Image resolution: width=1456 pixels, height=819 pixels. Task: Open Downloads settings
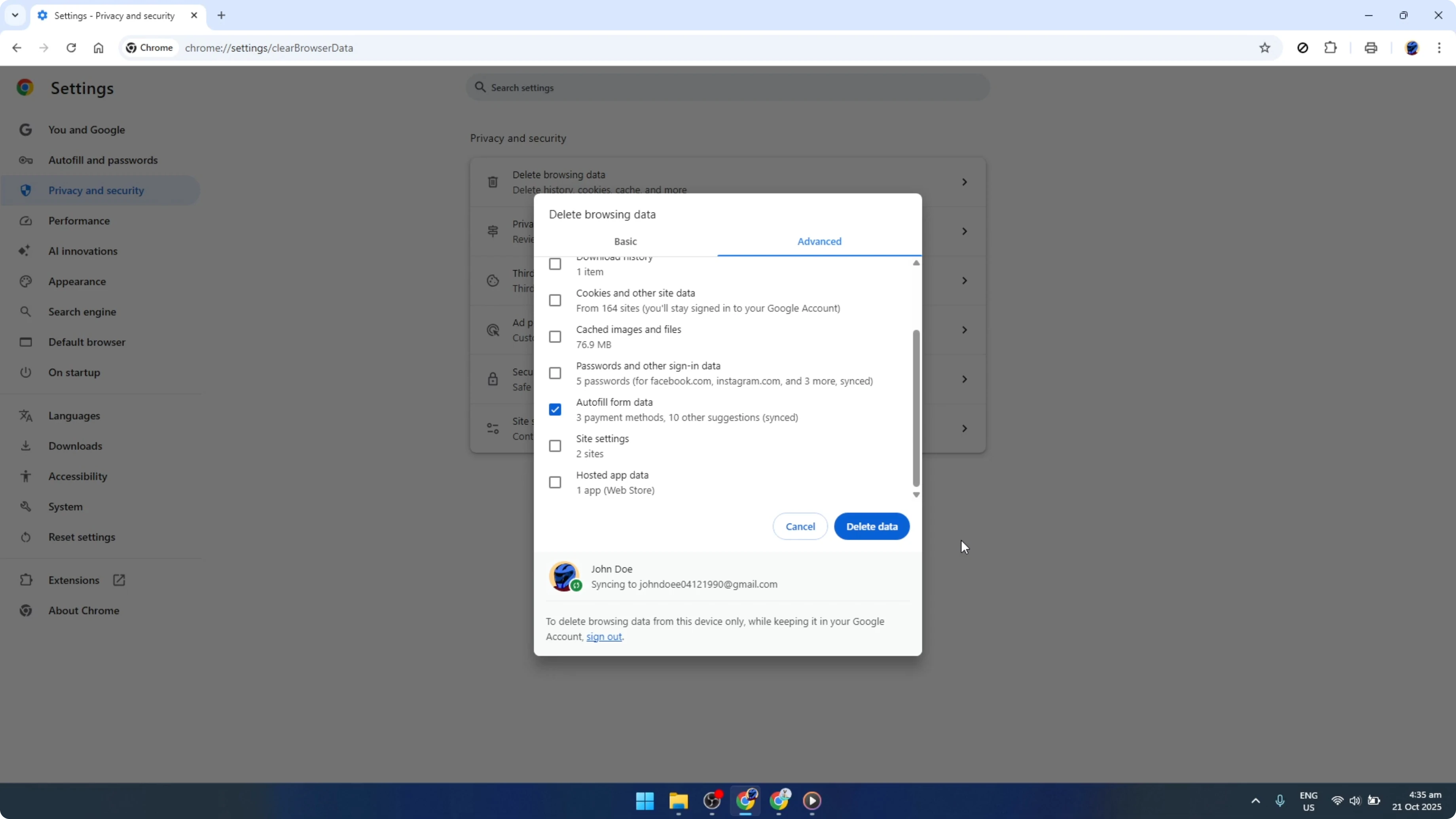pos(100,446)
